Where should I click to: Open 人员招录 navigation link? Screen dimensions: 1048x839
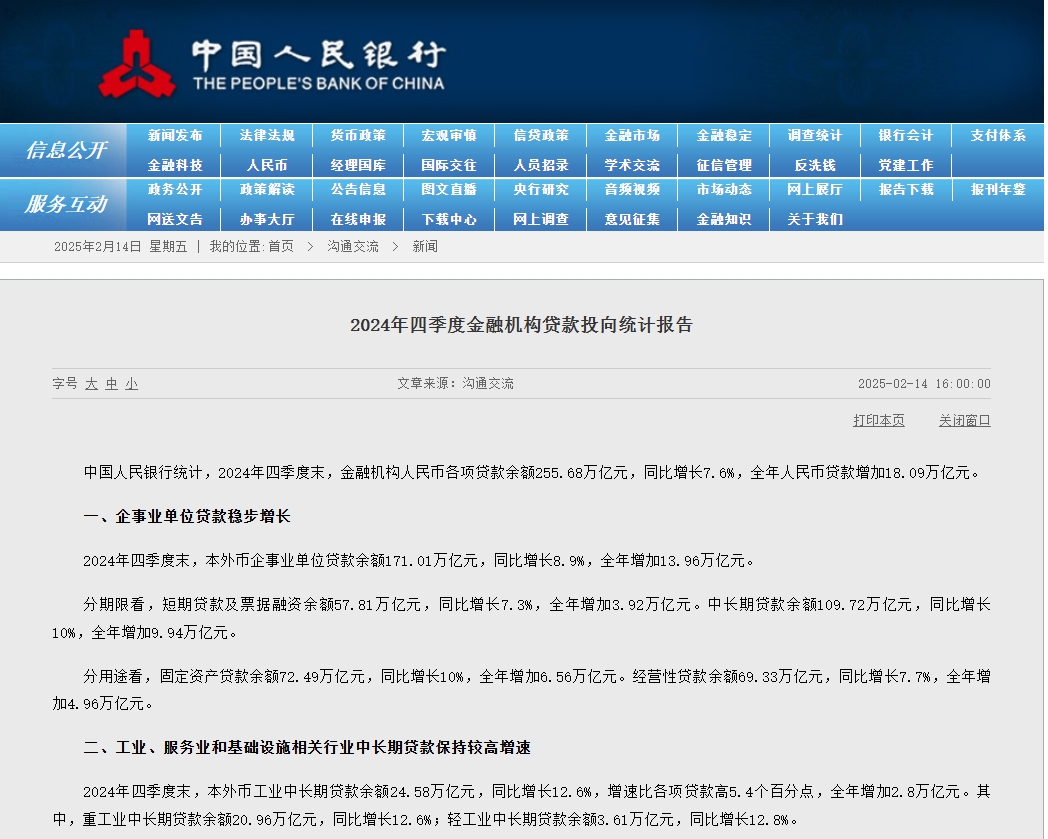[541, 165]
